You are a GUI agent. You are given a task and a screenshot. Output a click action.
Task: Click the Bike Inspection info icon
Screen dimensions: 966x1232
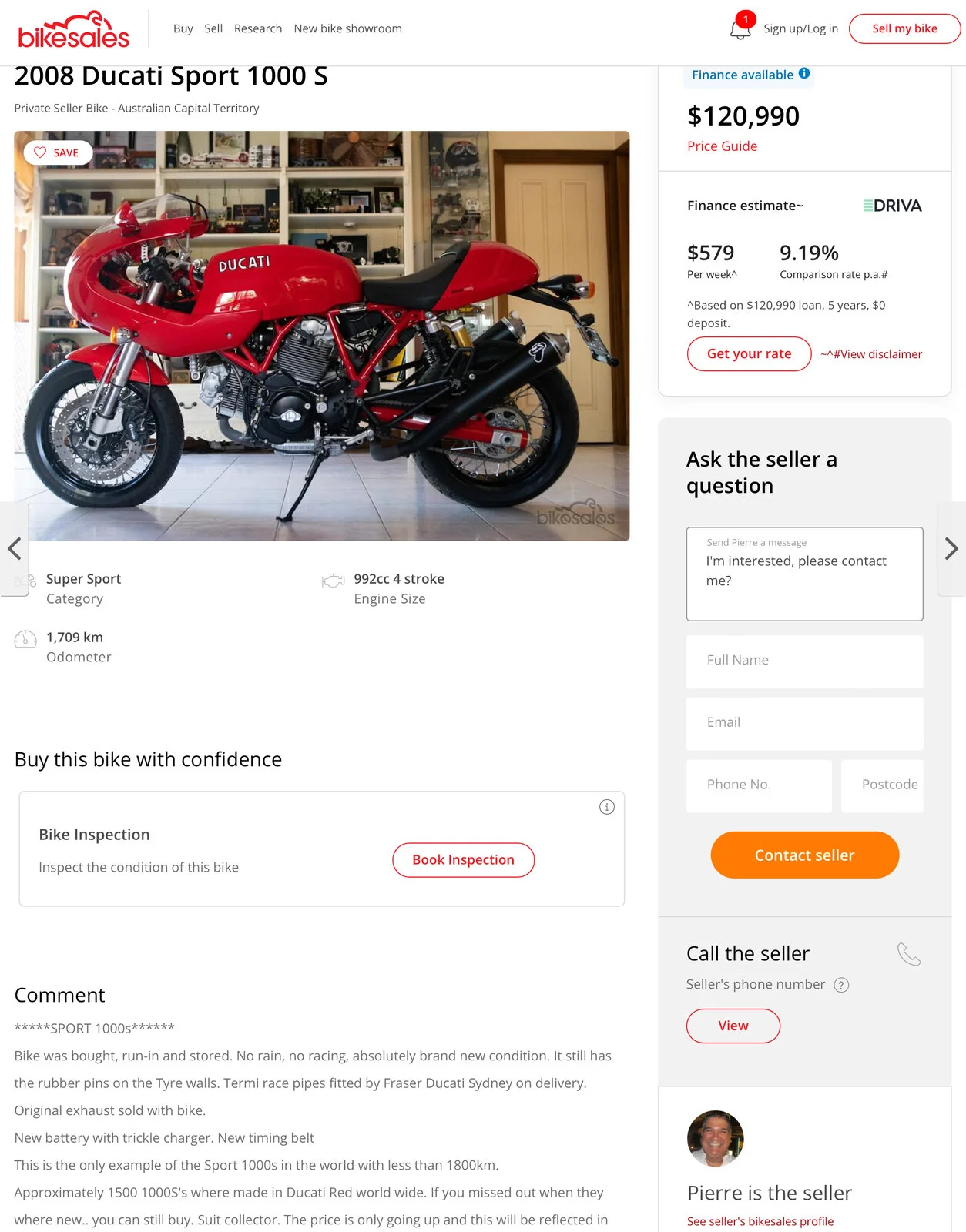click(607, 807)
